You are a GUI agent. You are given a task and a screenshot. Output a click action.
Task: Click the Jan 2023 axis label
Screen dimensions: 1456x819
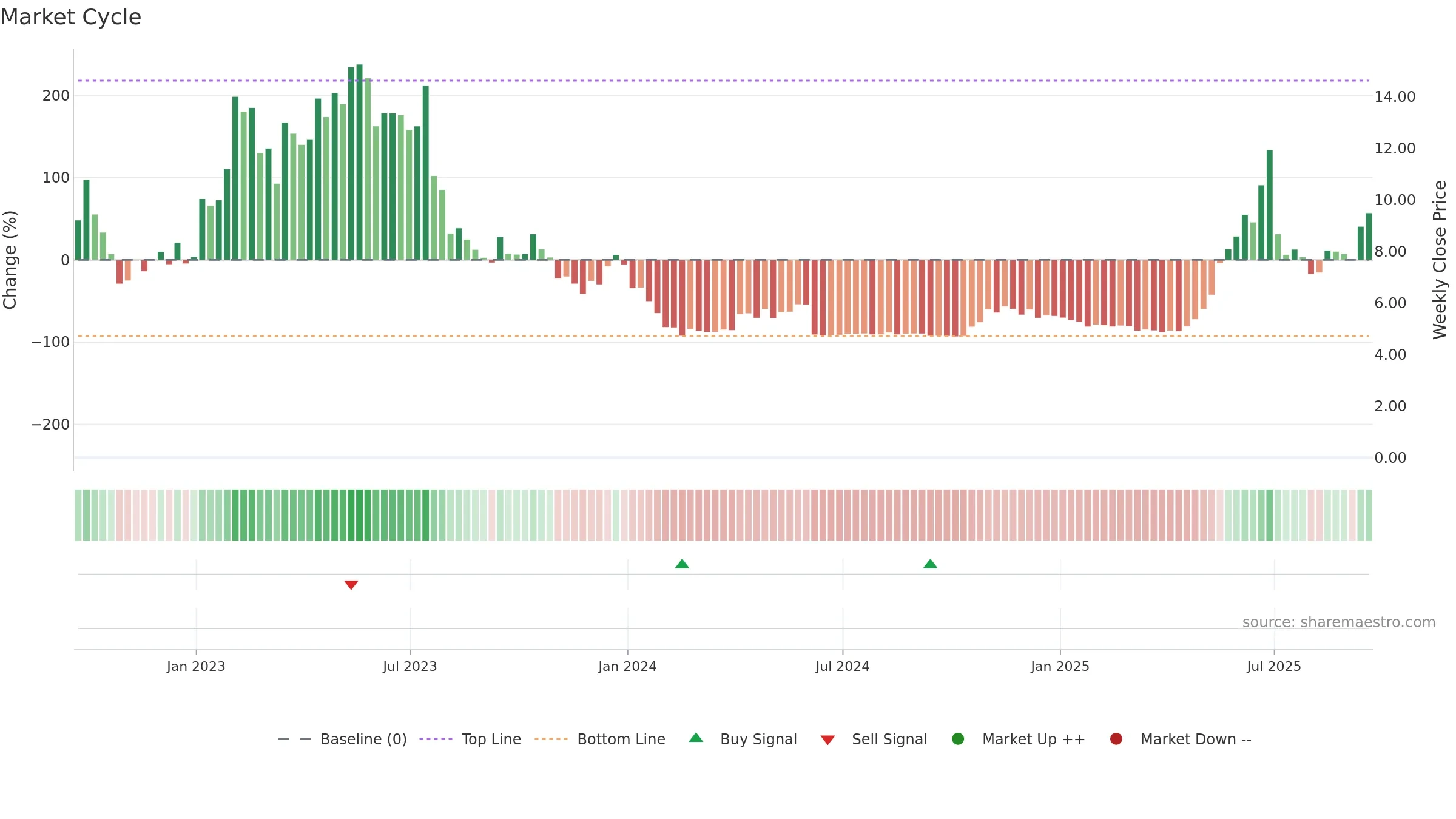196,667
